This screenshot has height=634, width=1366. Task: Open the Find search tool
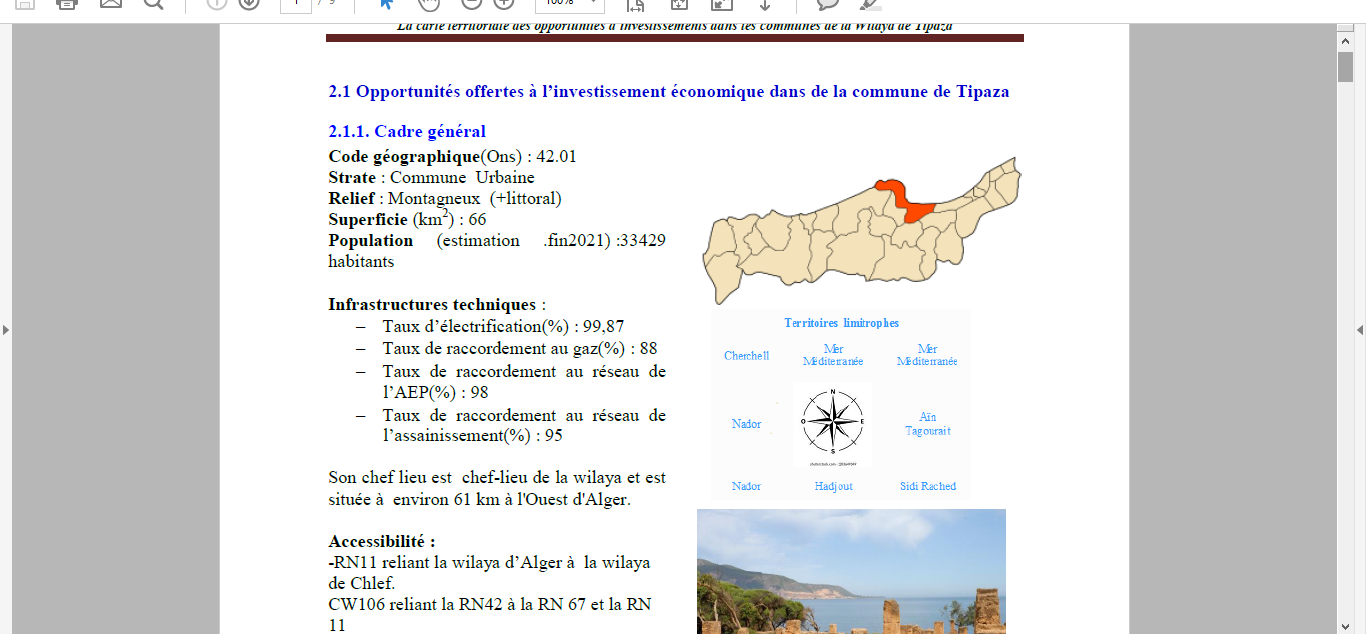tap(153, 5)
